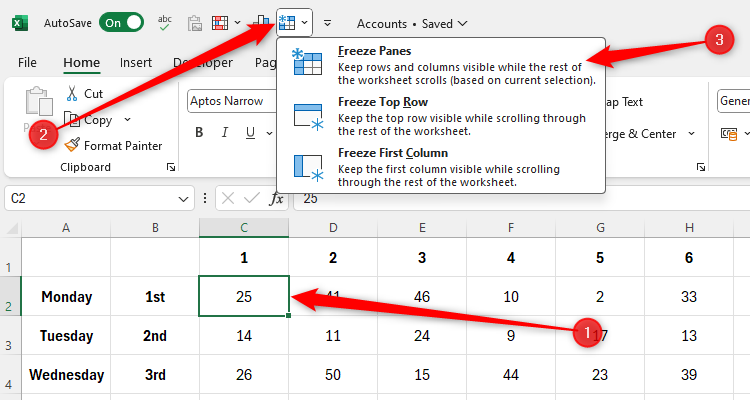Click the Merge & Center button
Image resolution: width=750 pixels, height=400 pixels.
641,134
